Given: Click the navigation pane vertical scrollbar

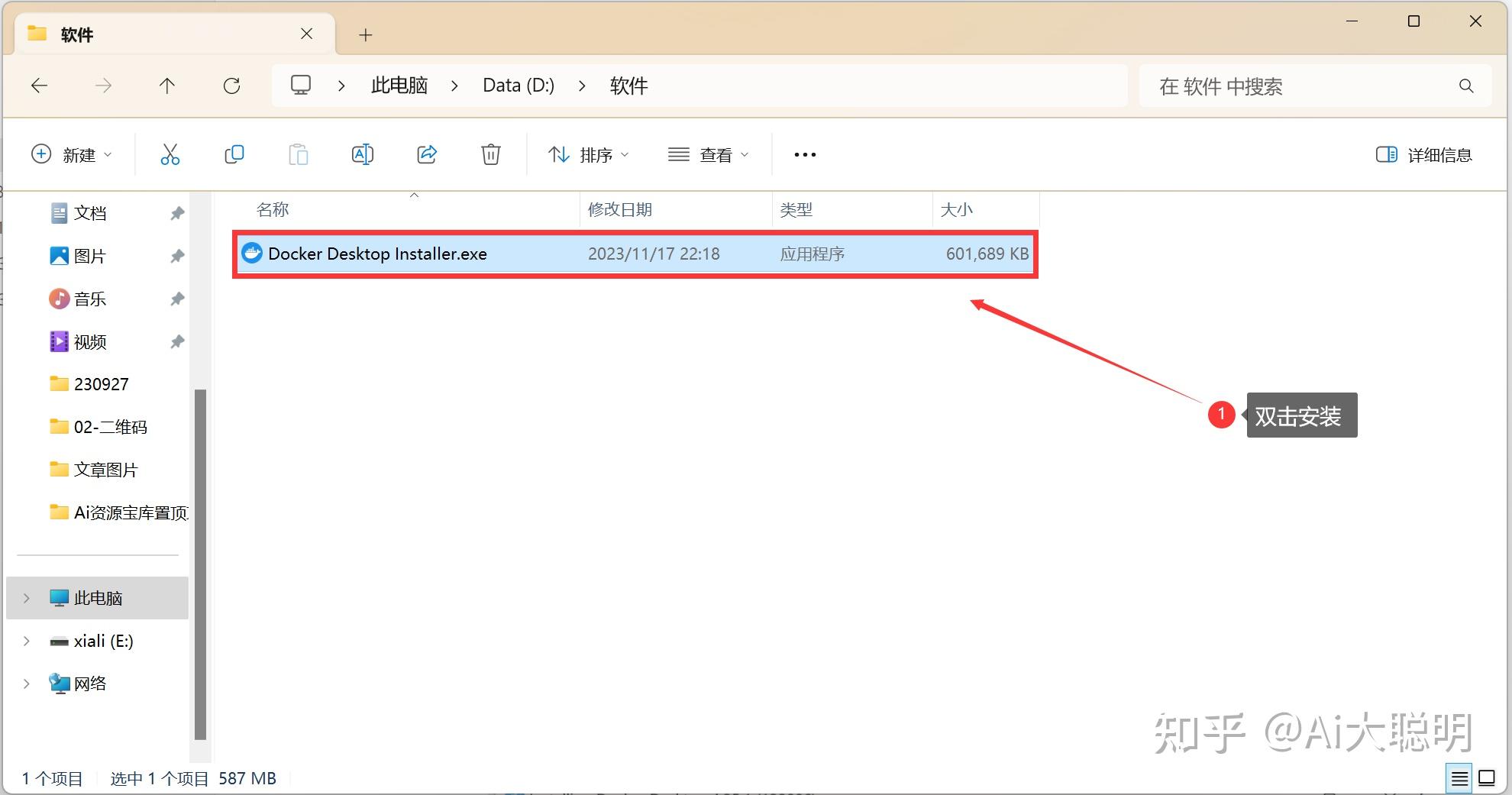Looking at the screenshot, I should coord(201,564).
